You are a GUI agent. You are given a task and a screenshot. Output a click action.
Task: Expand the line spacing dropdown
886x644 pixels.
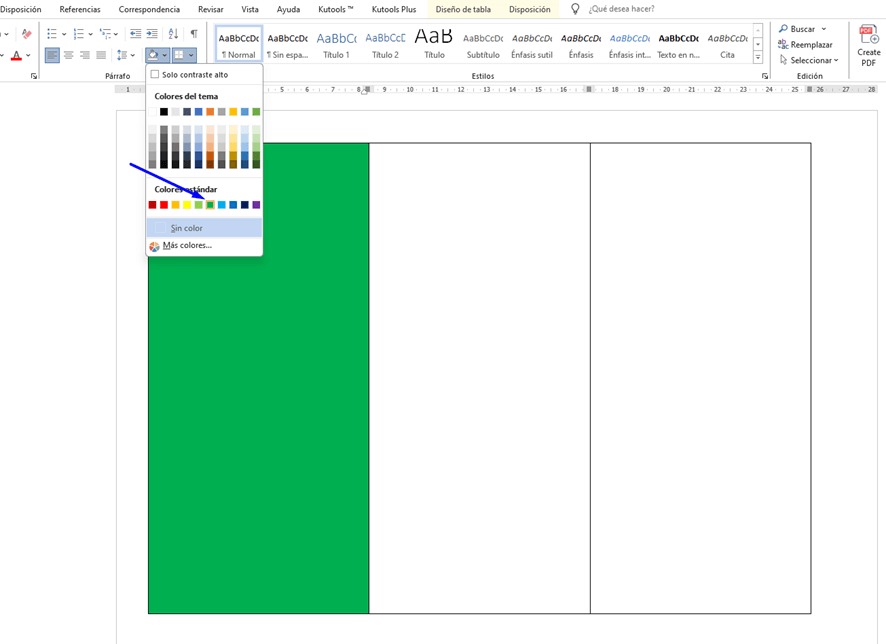pos(133,55)
